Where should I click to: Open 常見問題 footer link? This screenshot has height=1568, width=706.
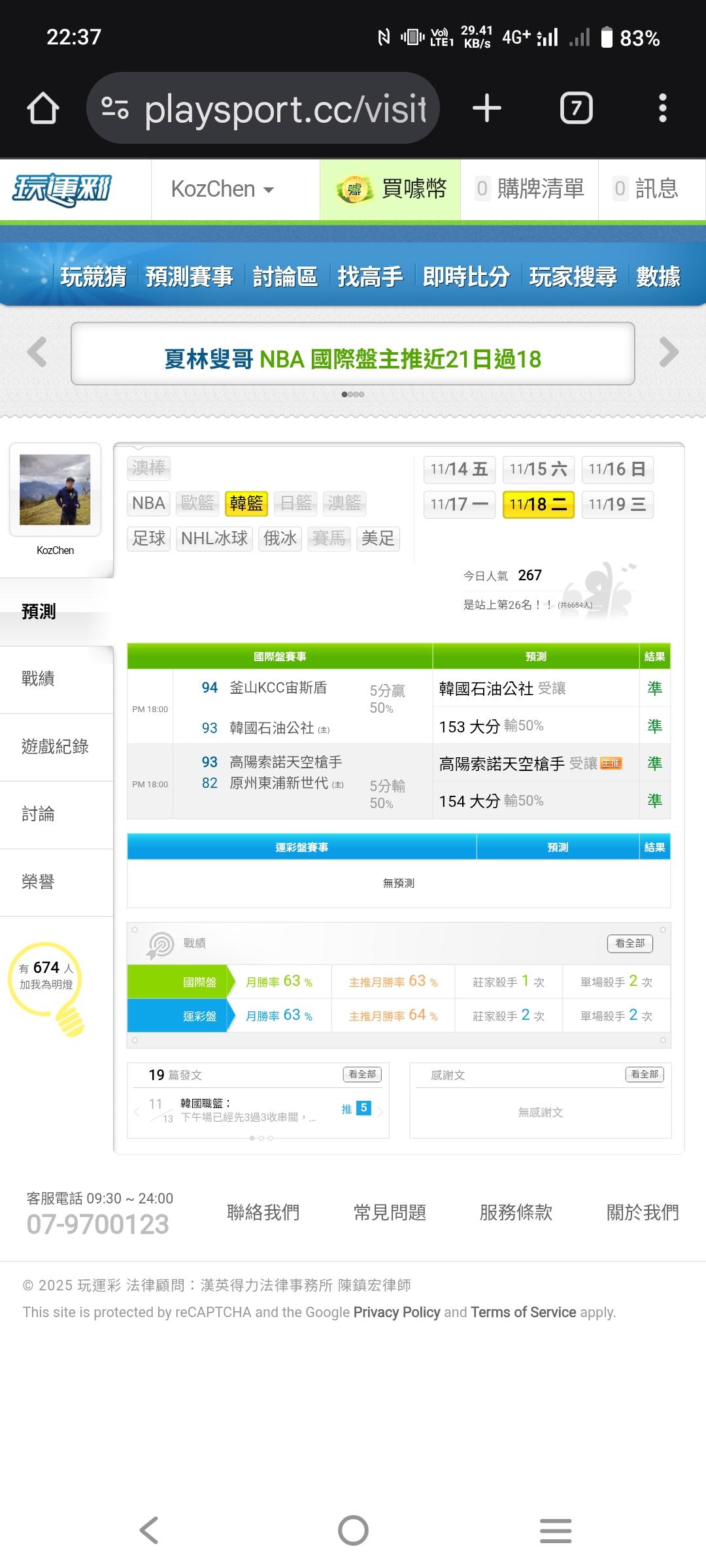point(390,1213)
